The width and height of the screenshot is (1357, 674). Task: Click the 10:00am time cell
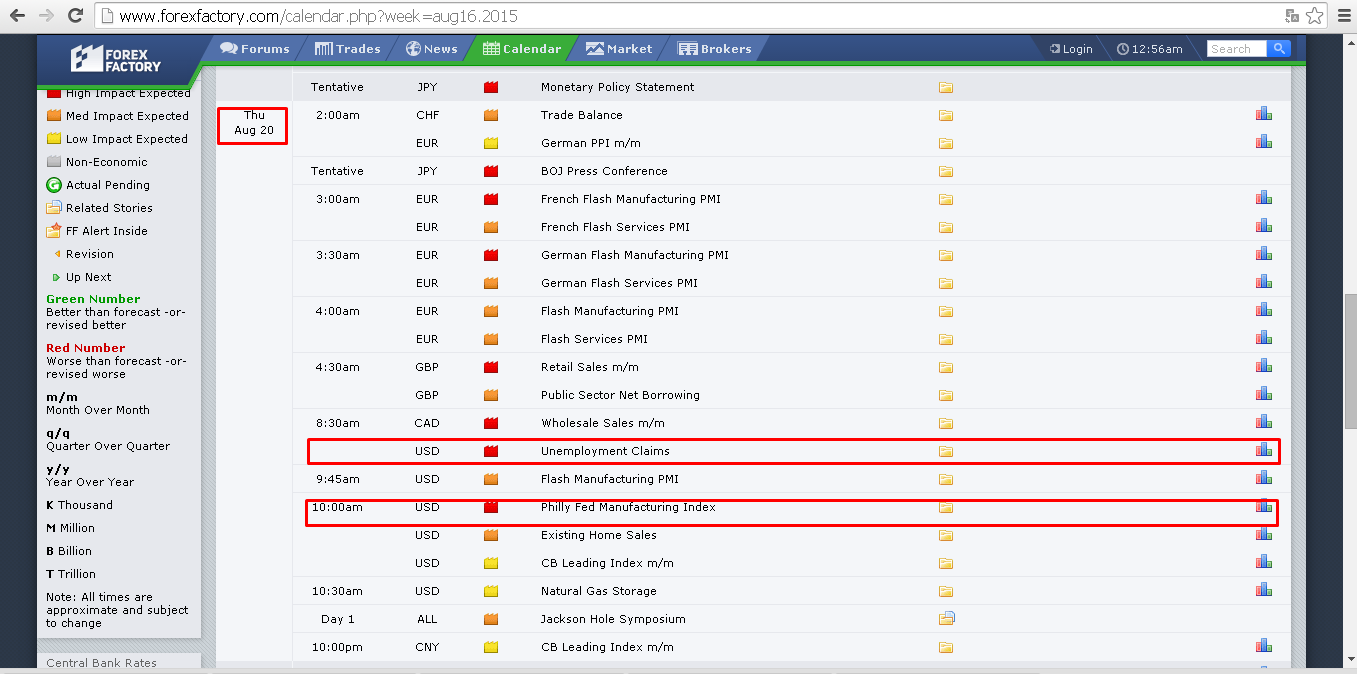(x=337, y=508)
